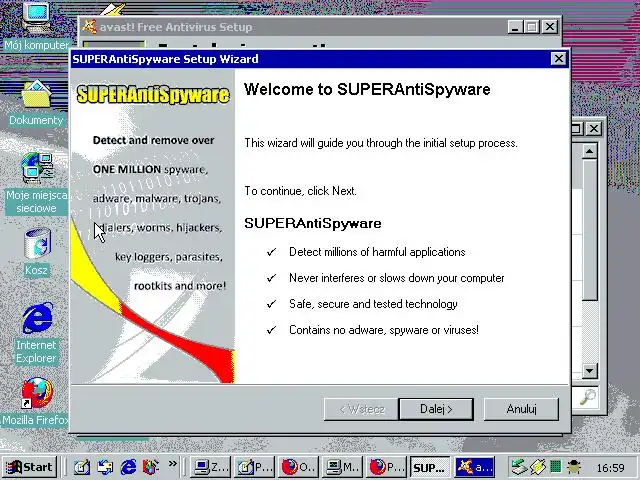Click 'To continue, click Next.' text
The height and width of the screenshot is (480, 640).
point(300,191)
